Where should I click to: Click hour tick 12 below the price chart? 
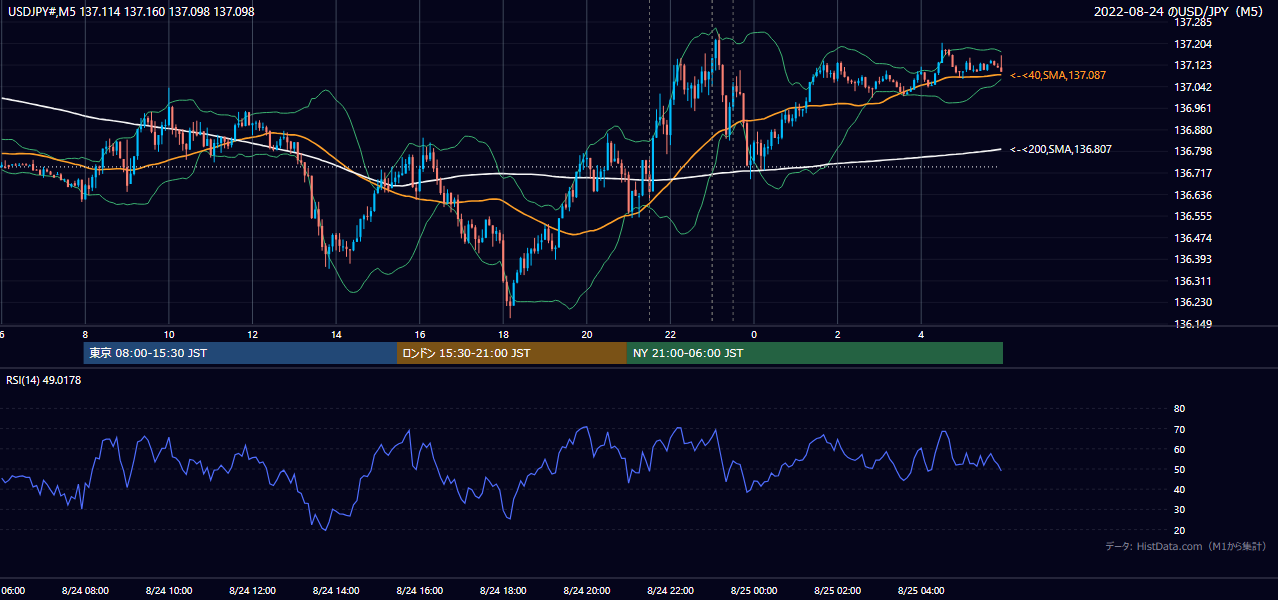[252, 335]
